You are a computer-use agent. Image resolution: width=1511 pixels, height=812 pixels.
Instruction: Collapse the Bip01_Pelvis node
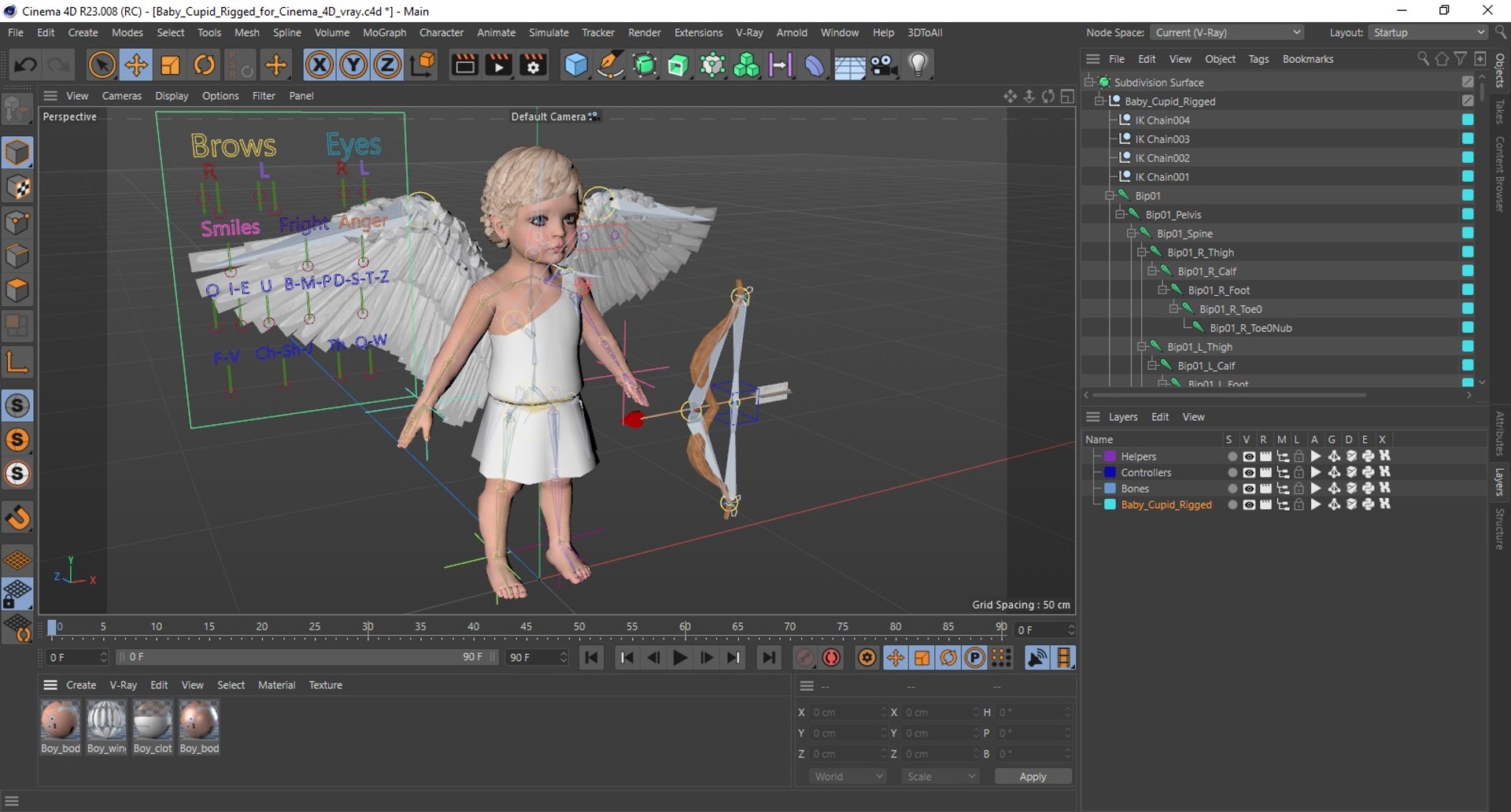click(x=1121, y=215)
